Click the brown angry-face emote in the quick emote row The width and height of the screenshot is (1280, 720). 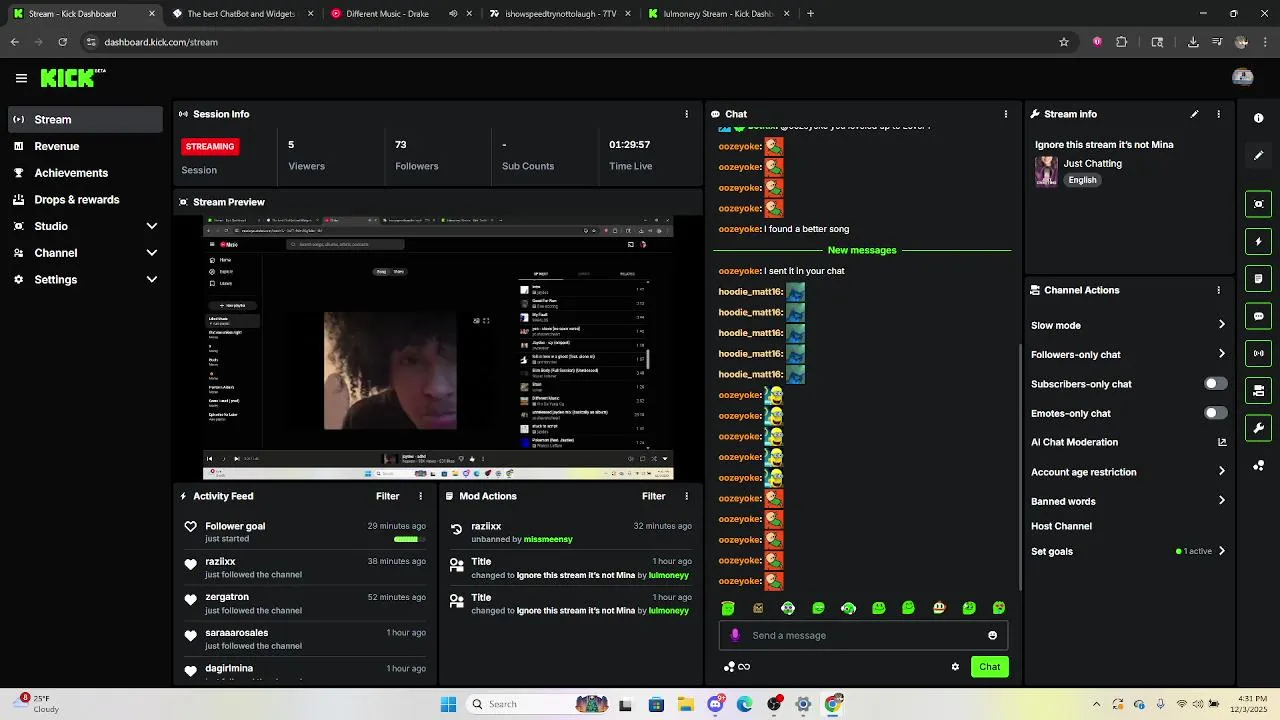point(758,608)
